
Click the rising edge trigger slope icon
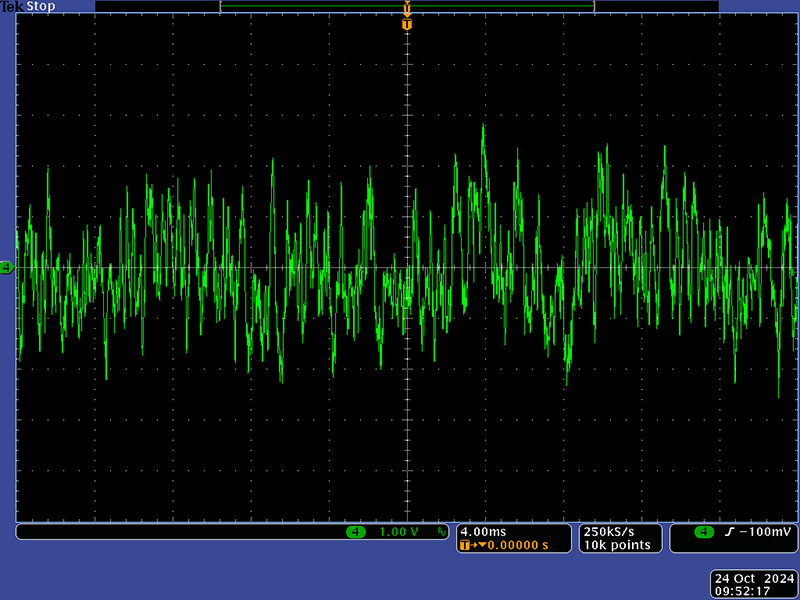[728, 532]
